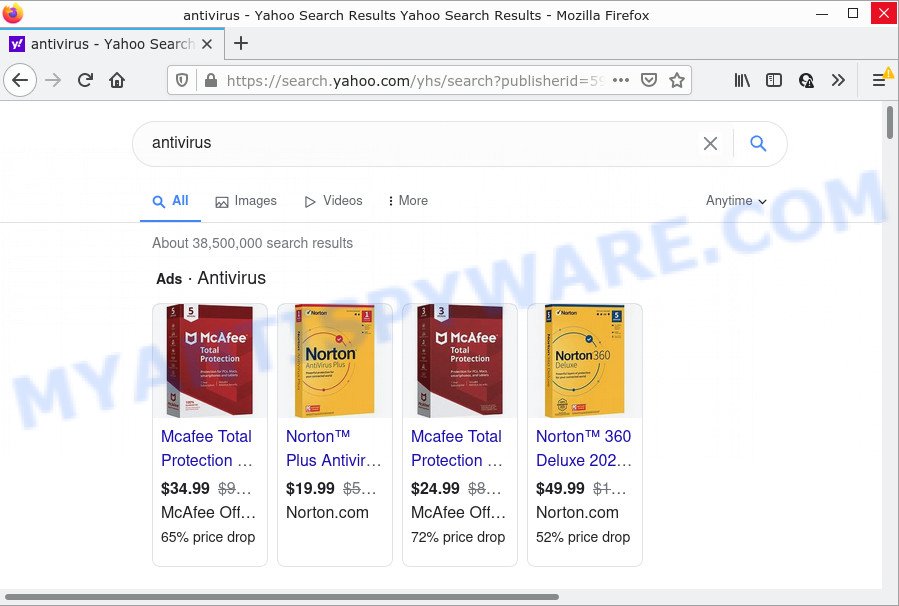Image resolution: width=899 pixels, height=606 pixels.
Task: Click the 'Ads · Antivirus' heading
Action: point(211,278)
